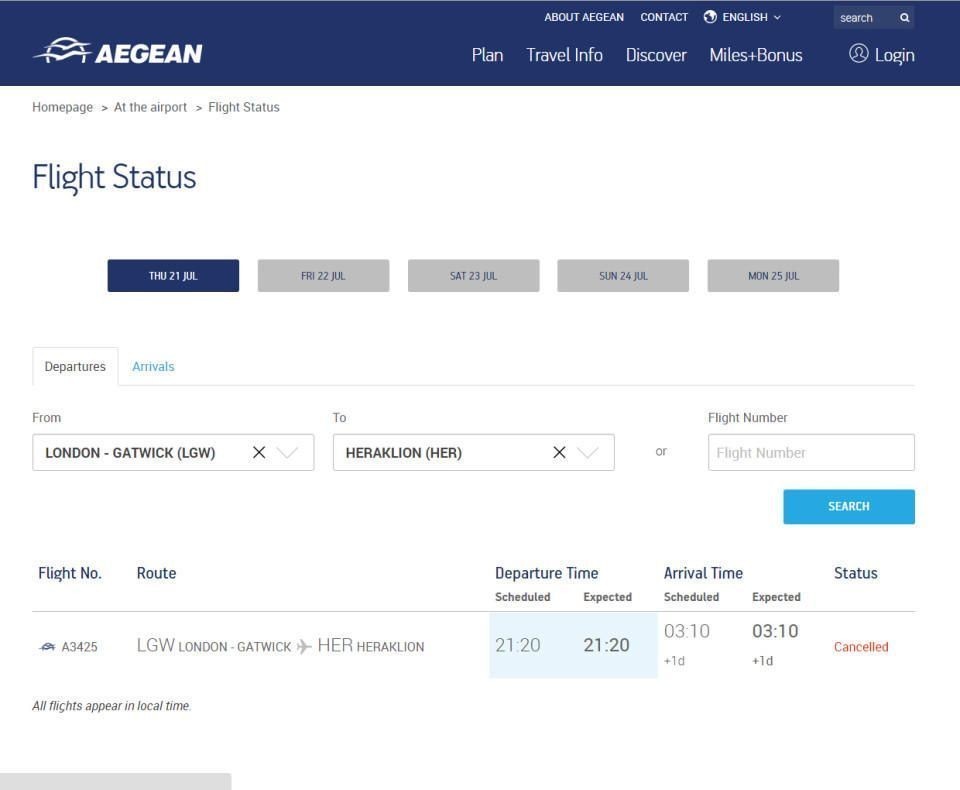Click the Departure Time column header
960x790 pixels.
tap(547, 573)
